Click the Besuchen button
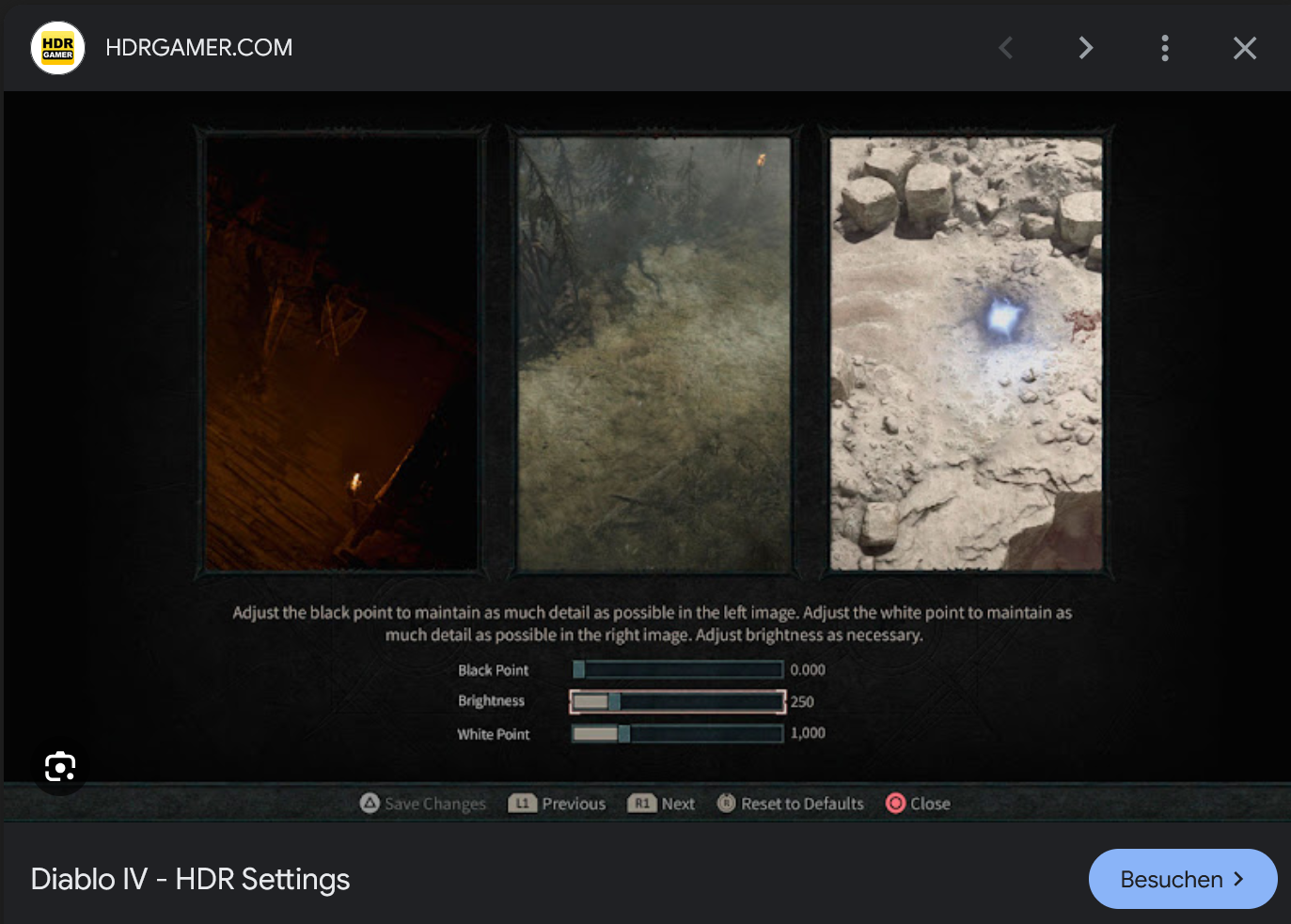The height and width of the screenshot is (924, 1291). pos(1183,879)
